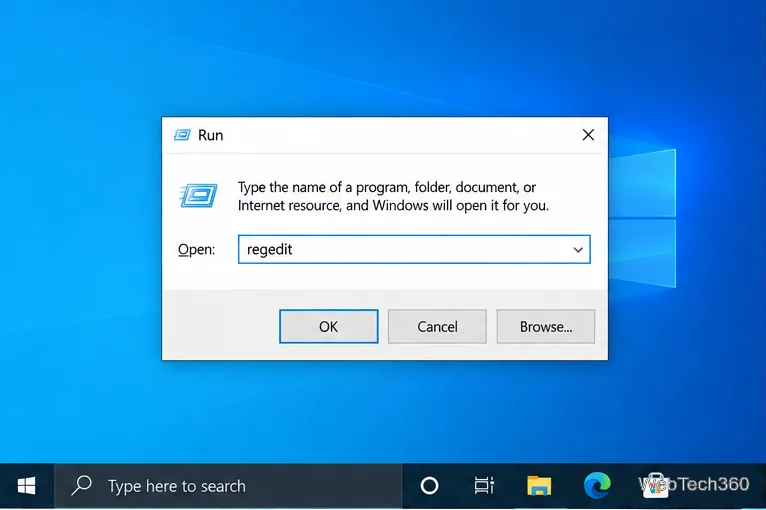
Task: Open Cortana circle icon on taskbar
Action: (429, 486)
